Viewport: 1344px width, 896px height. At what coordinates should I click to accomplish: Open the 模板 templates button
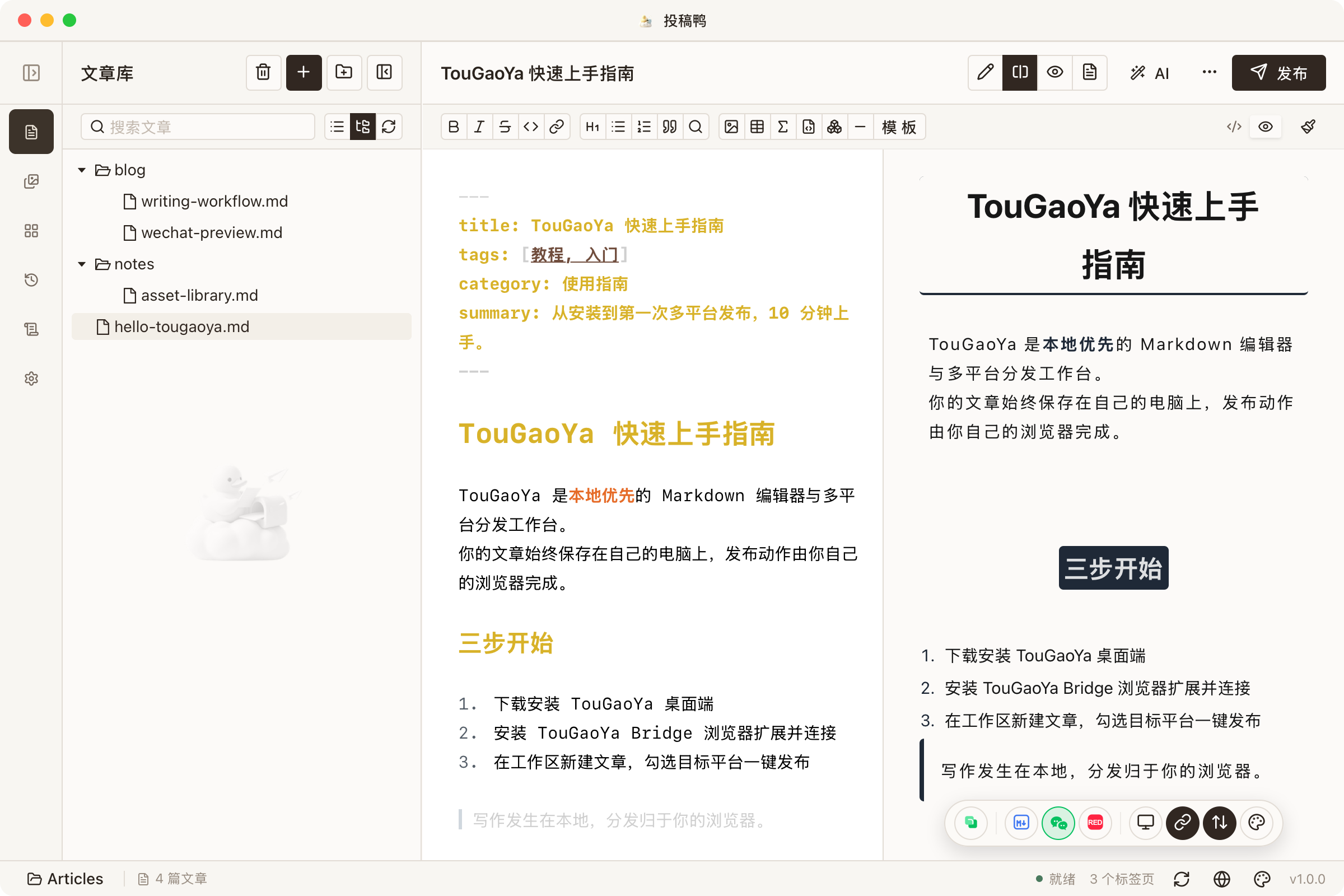click(x=899, y=127)
